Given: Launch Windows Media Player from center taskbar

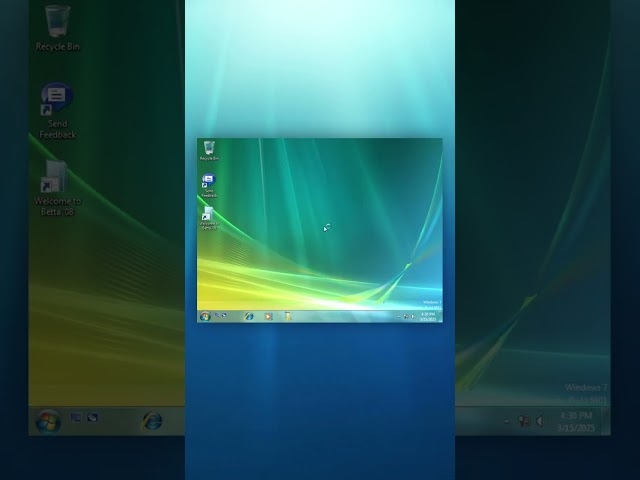Looking at the screenshot, I should click(x=268, y=316).
